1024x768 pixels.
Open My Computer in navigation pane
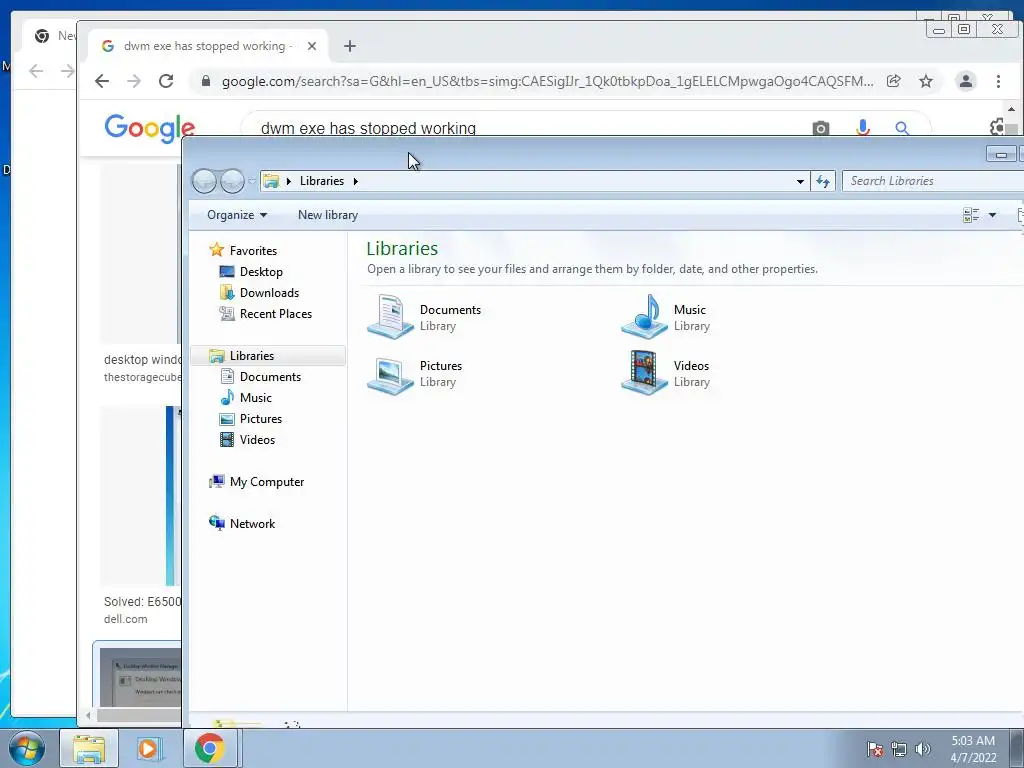click(x=257, y=482)
